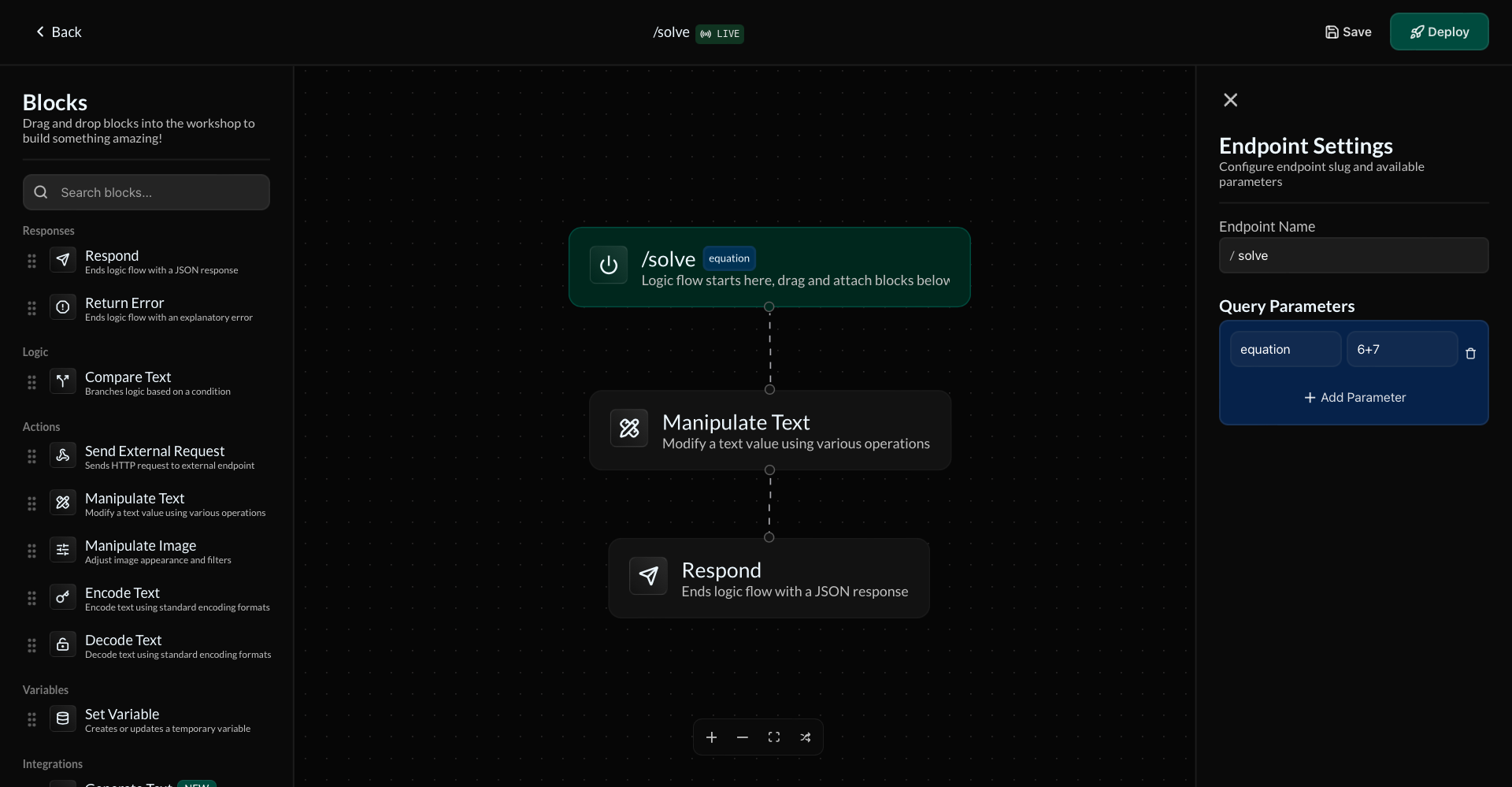Close the Endpoint Settings panel
Viewport: 1512px width, 787px height.
[1230, 100]
